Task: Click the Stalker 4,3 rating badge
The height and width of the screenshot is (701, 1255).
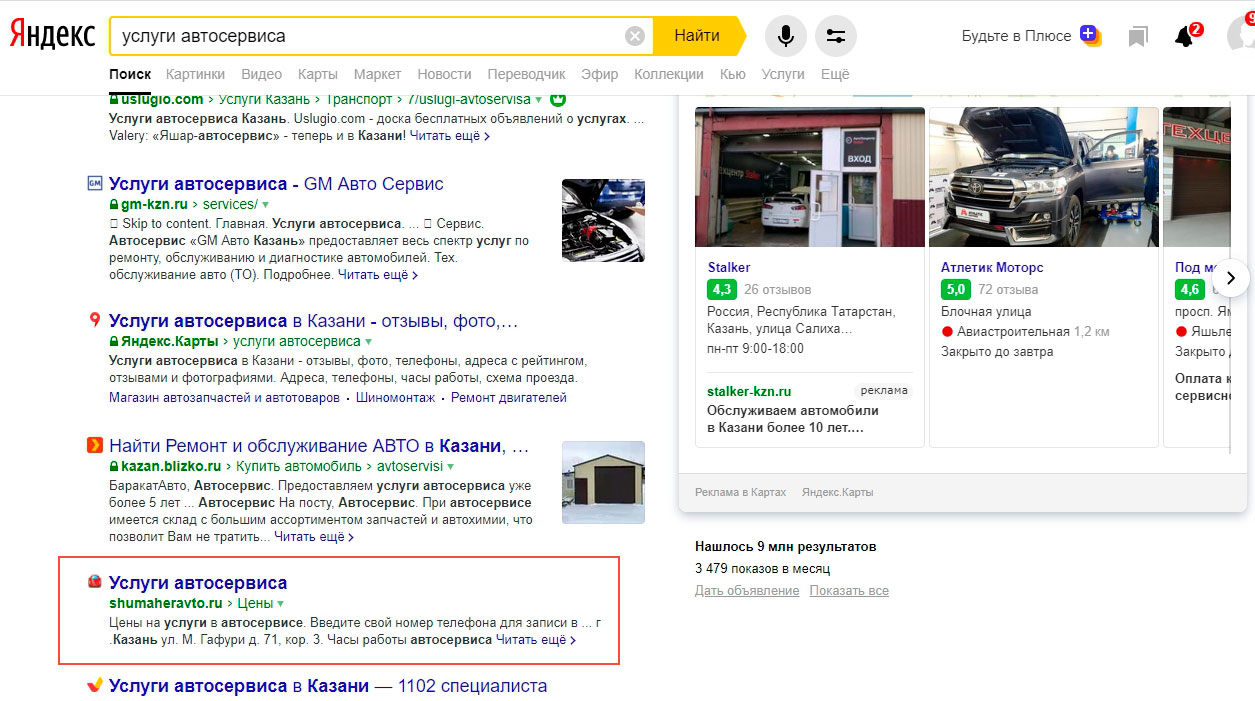Action: [x=721, y=290]
